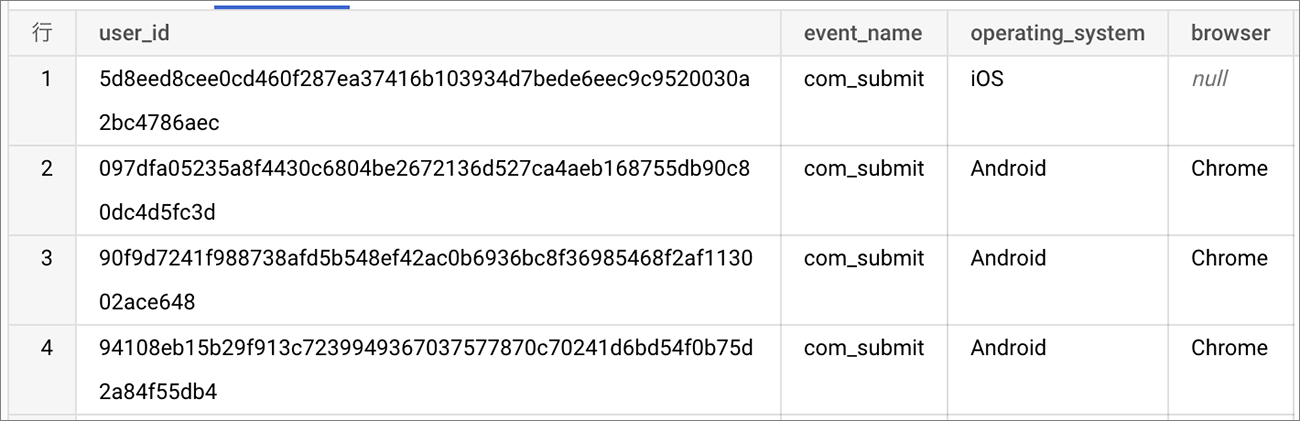1300x421 pixels.
Task: Select row number 4
Action: [46, 348]
